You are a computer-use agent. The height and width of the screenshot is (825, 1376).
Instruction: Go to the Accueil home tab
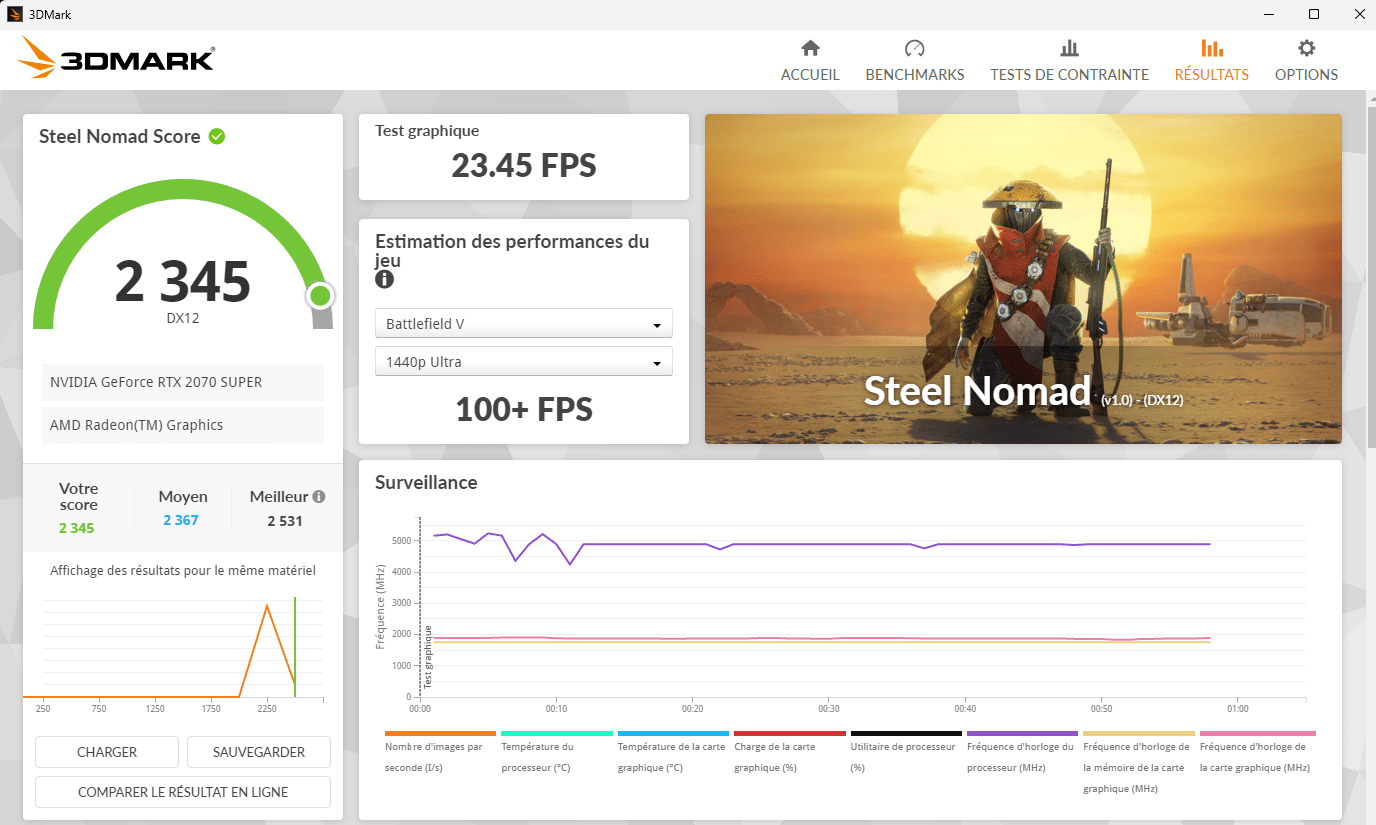click(810, 61)
